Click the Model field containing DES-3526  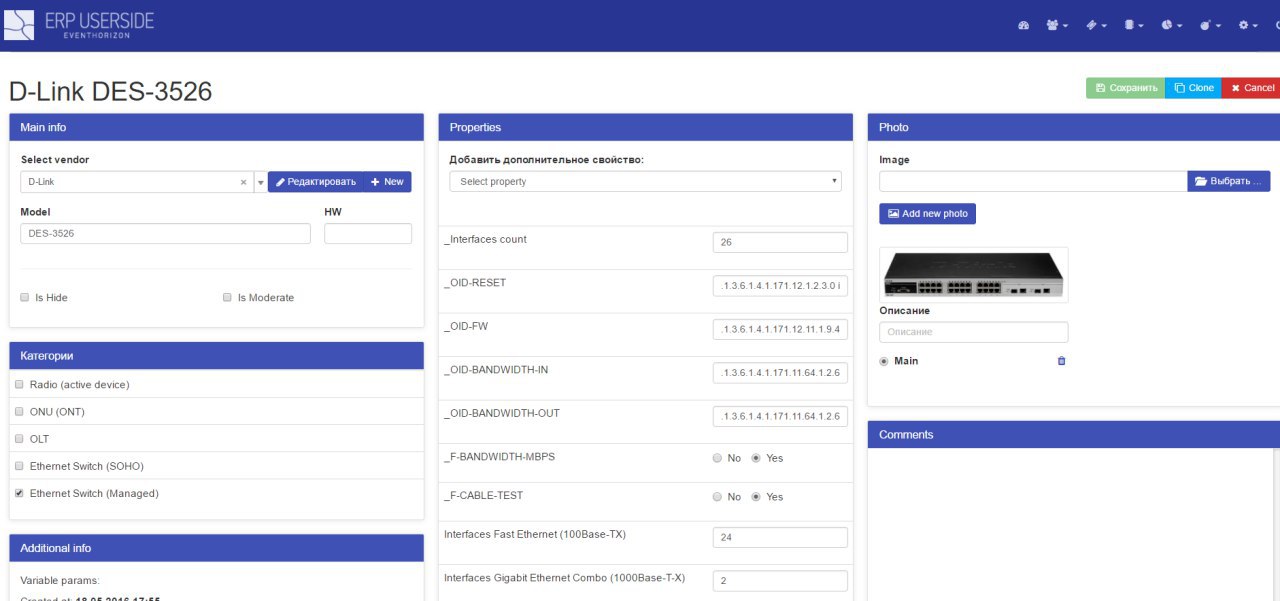pos(165,233)
